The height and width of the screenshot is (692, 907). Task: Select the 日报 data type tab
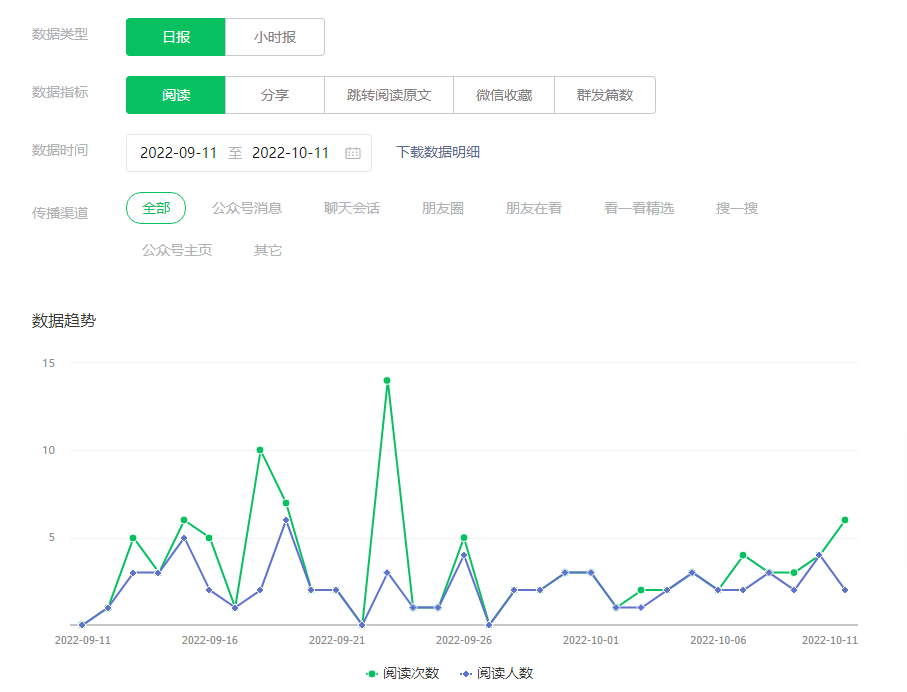[x=176, y=37]
